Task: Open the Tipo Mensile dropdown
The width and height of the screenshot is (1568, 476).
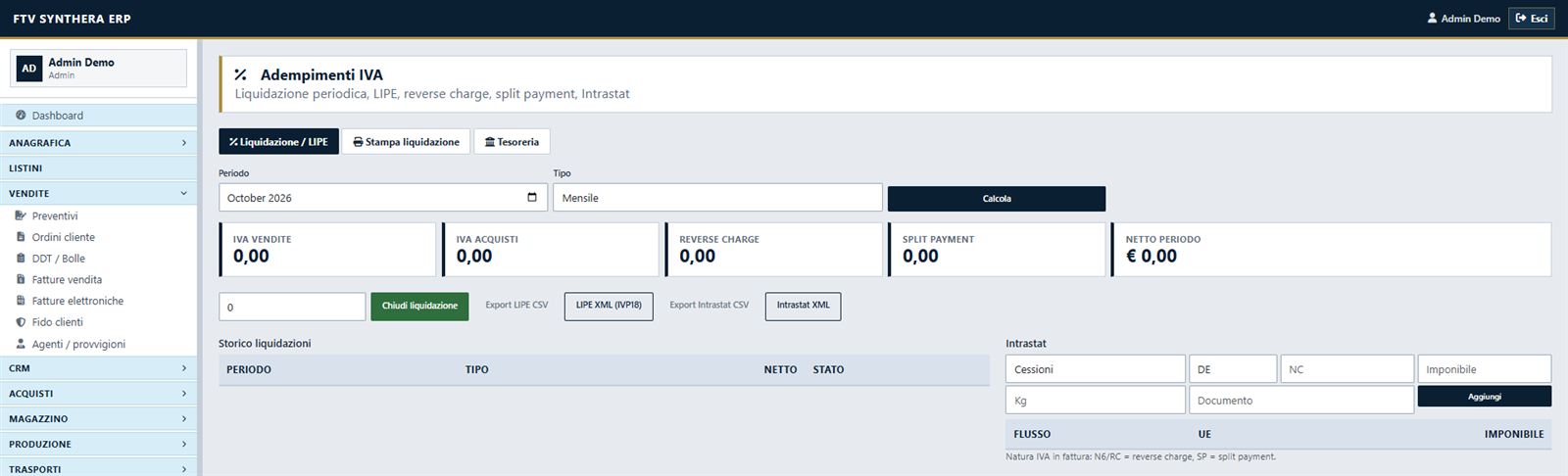Action: click(x=717, y=197)
